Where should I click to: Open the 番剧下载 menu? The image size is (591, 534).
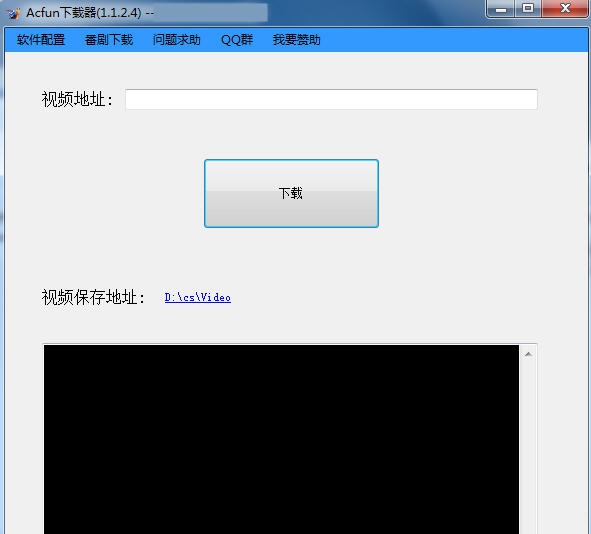coord(109,40)
